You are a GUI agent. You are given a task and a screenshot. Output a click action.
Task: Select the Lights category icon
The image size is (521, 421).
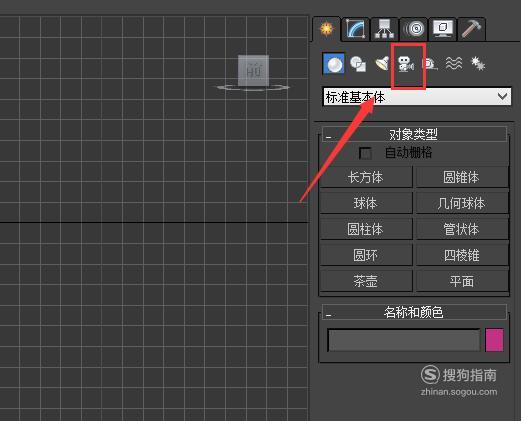tap(382, 64)
